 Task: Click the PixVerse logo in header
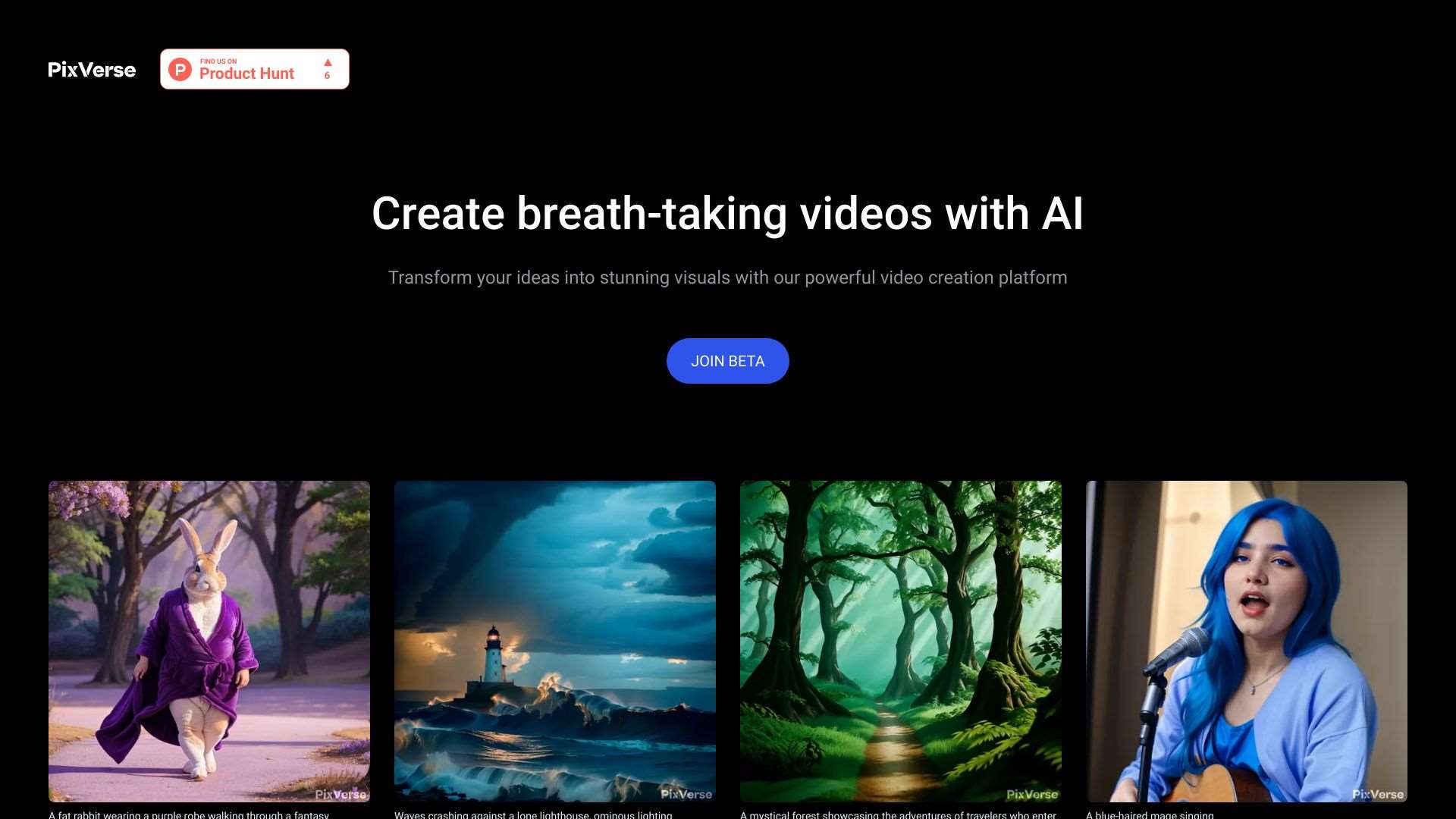tap(92, 70)
